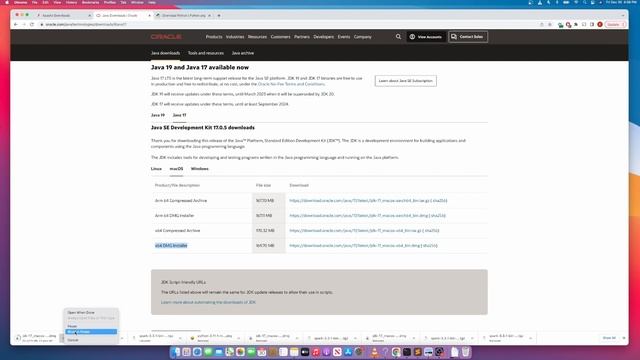
Task: Switch to the Windows downloads tab
Action: click(200, 169)
